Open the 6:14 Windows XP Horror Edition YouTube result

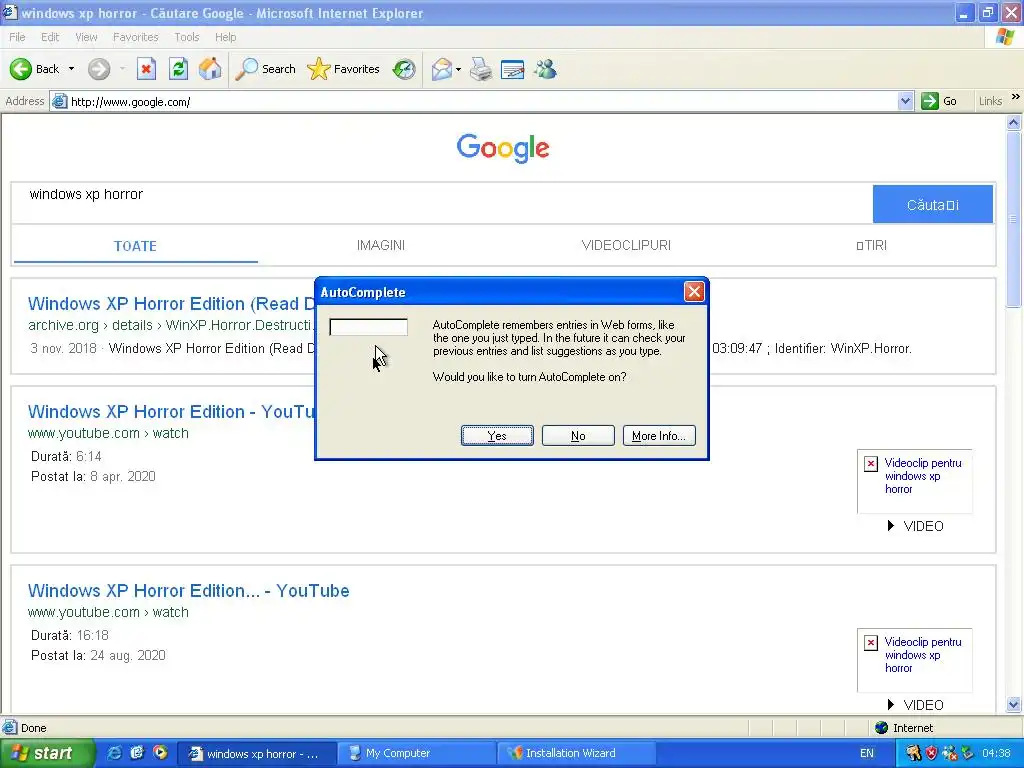[x=172, y=412]
